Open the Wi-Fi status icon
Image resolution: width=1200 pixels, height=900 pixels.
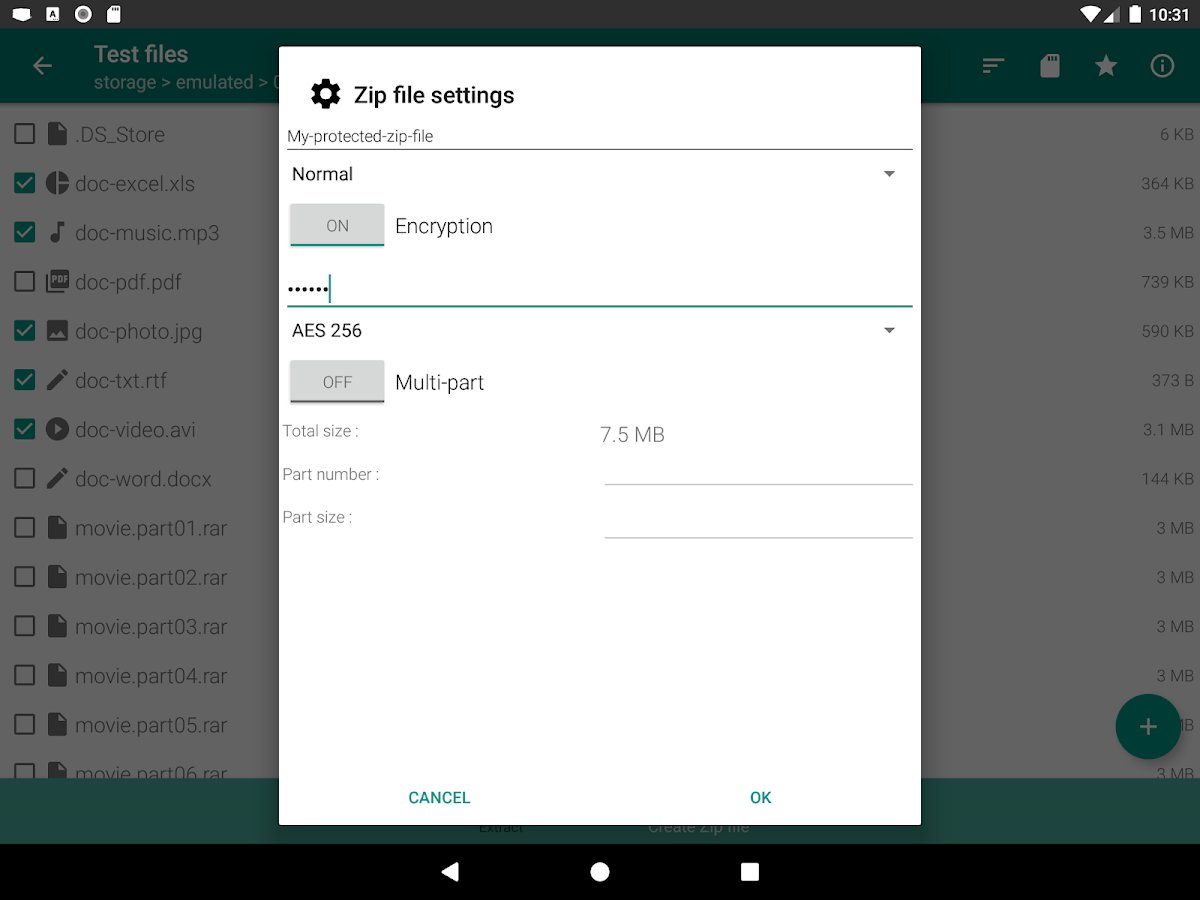[1092, 14]
